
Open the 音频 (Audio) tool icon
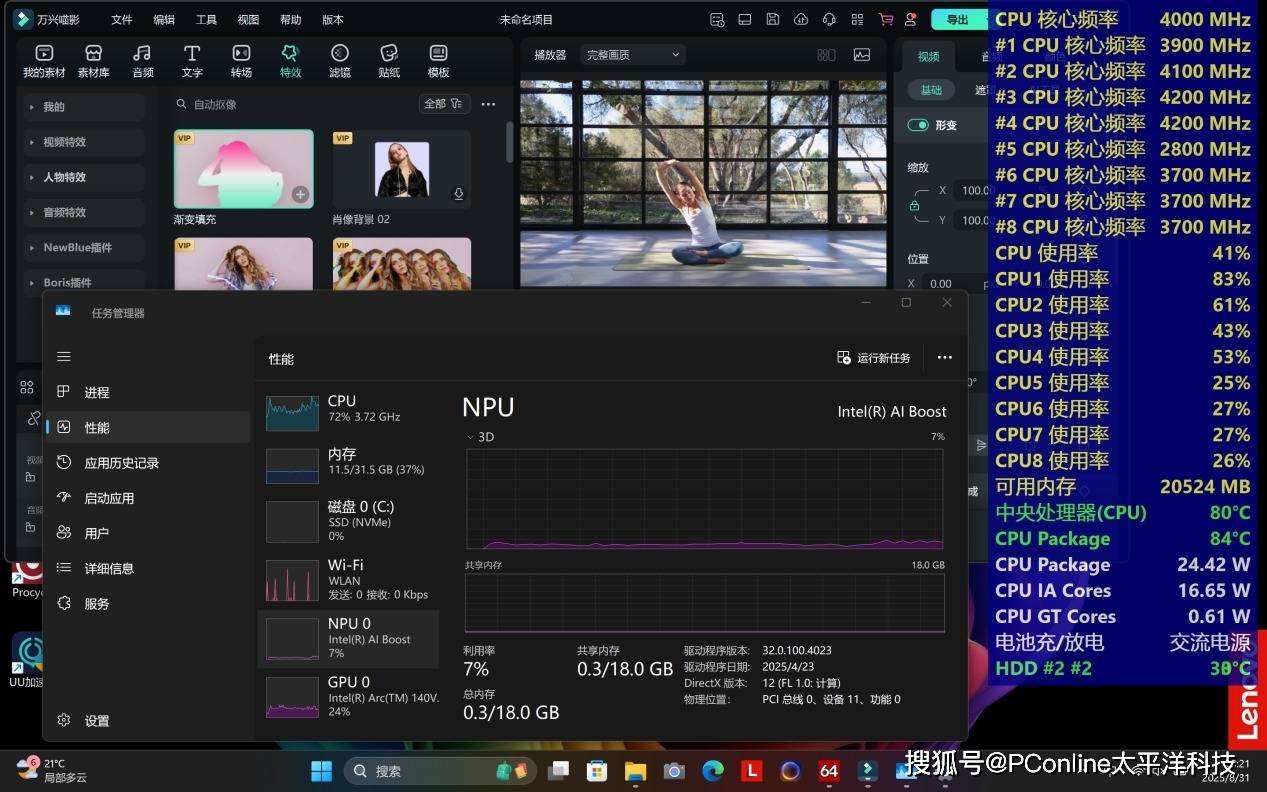click(143, 61)
